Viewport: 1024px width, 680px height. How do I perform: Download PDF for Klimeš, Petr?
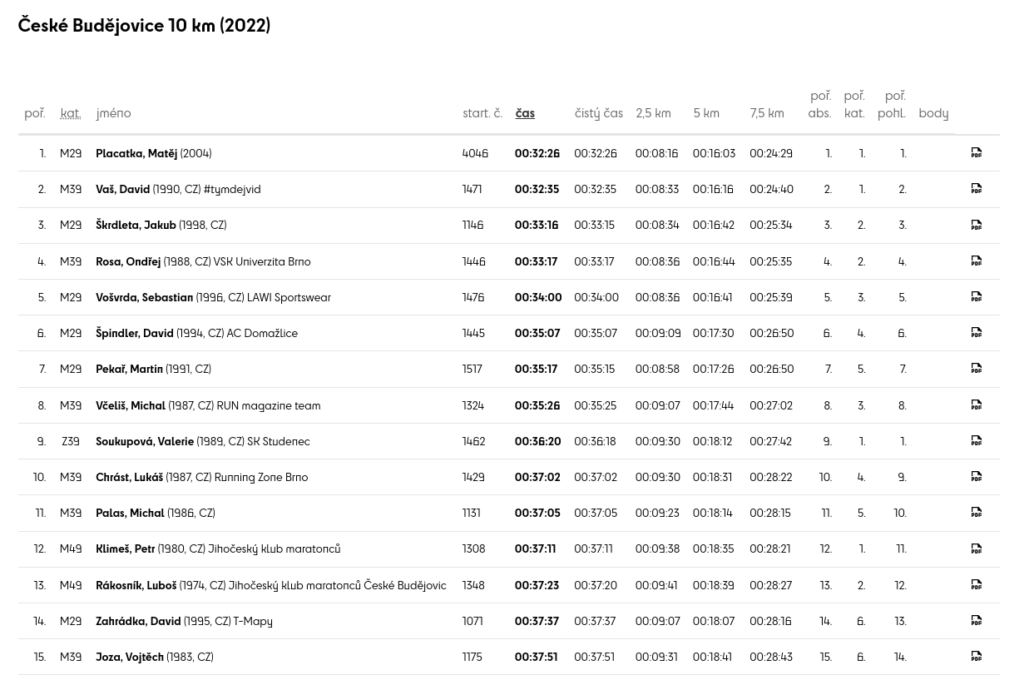pyautogui.click(x=976, y=549)
